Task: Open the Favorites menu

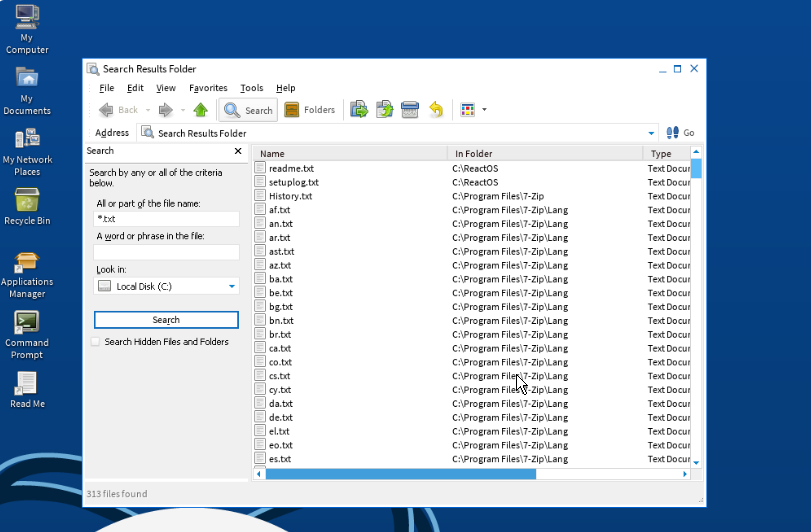Action: click(208, 88)
